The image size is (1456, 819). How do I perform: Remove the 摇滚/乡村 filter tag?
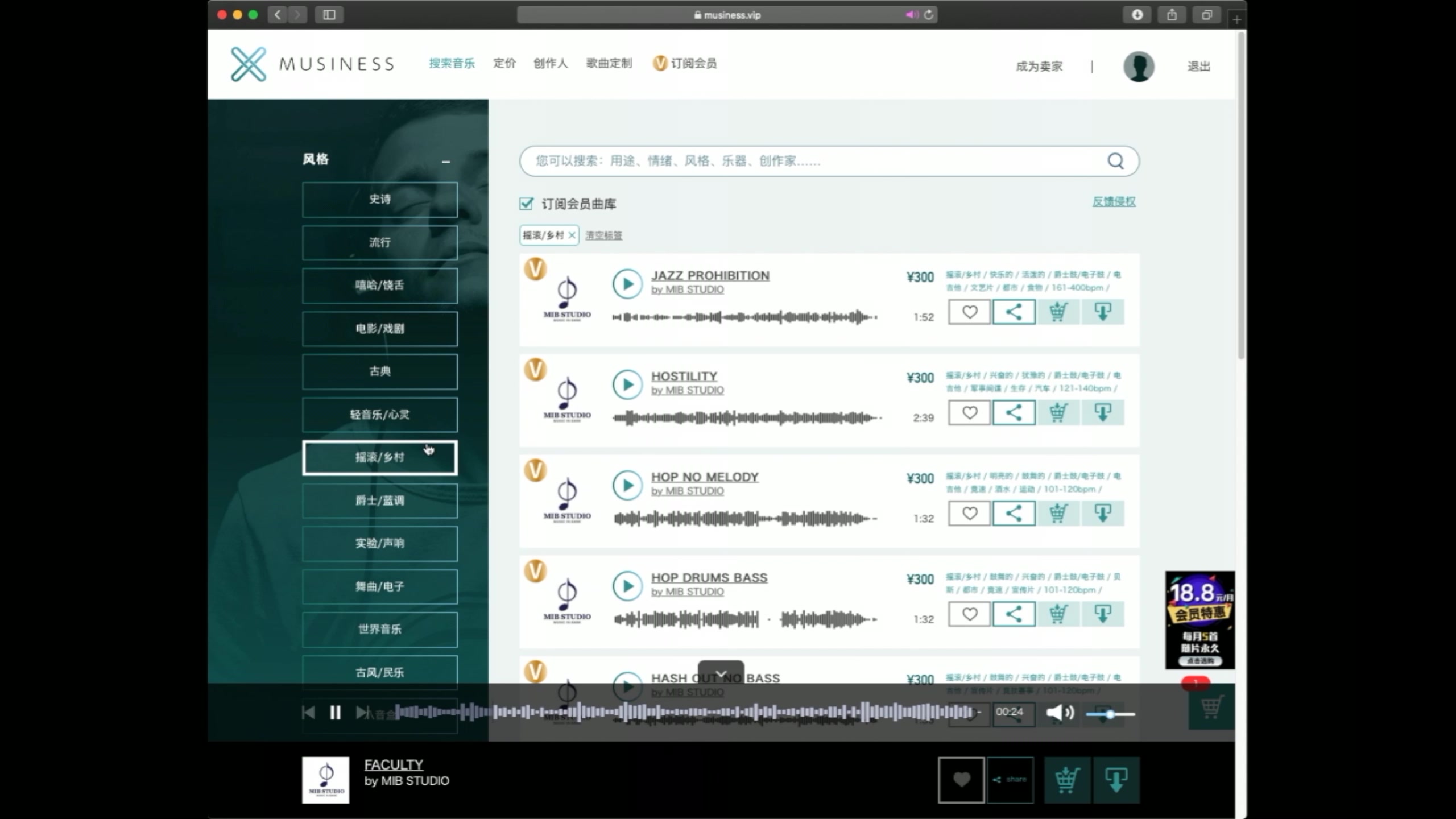click(x=572, y=235)
